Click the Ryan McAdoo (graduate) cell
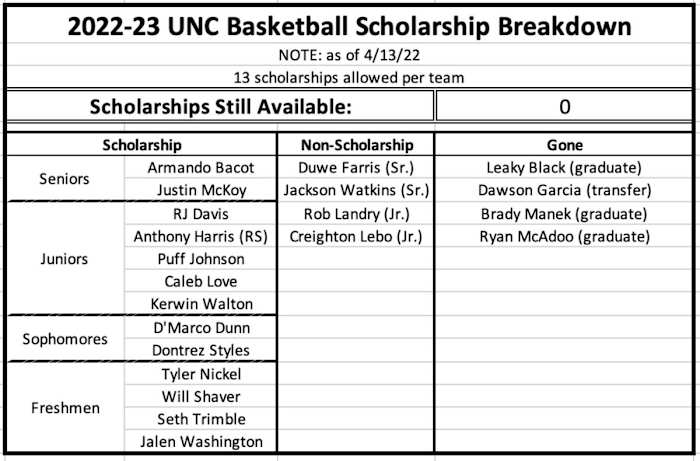 (x=564, y=237)
